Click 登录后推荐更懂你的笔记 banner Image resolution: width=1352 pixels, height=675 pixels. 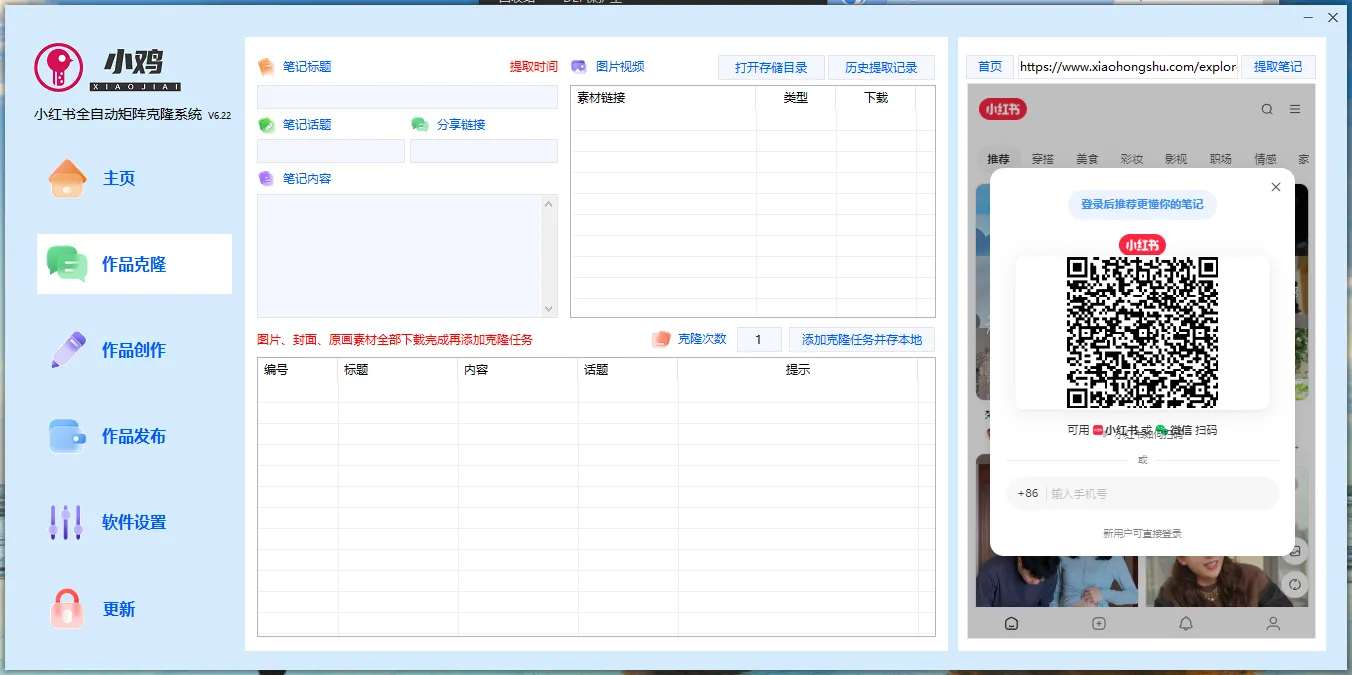(x=1142, y=204)
